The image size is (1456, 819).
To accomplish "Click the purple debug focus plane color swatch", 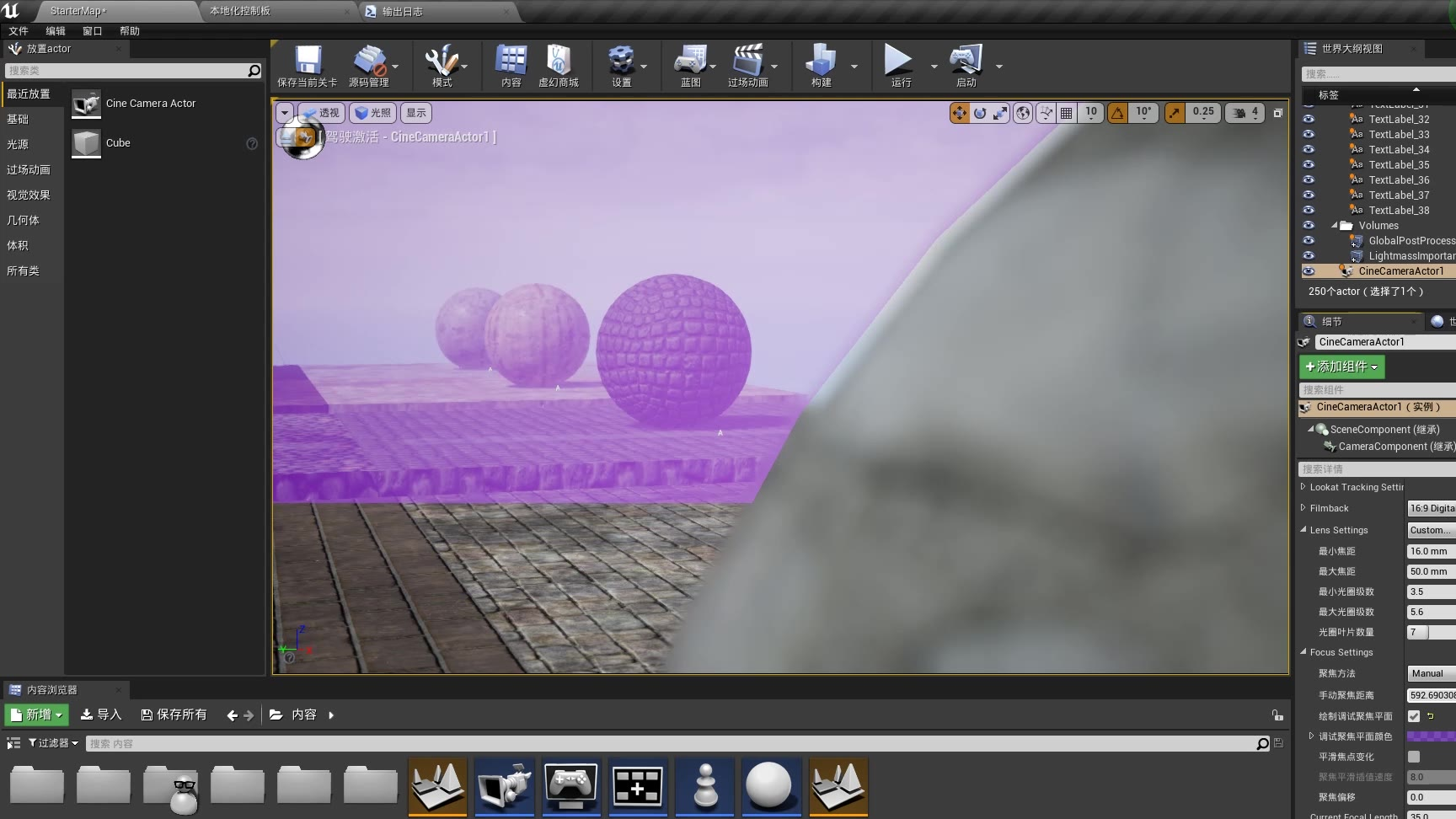I will pyautogui.click(x=1431, y=736).
